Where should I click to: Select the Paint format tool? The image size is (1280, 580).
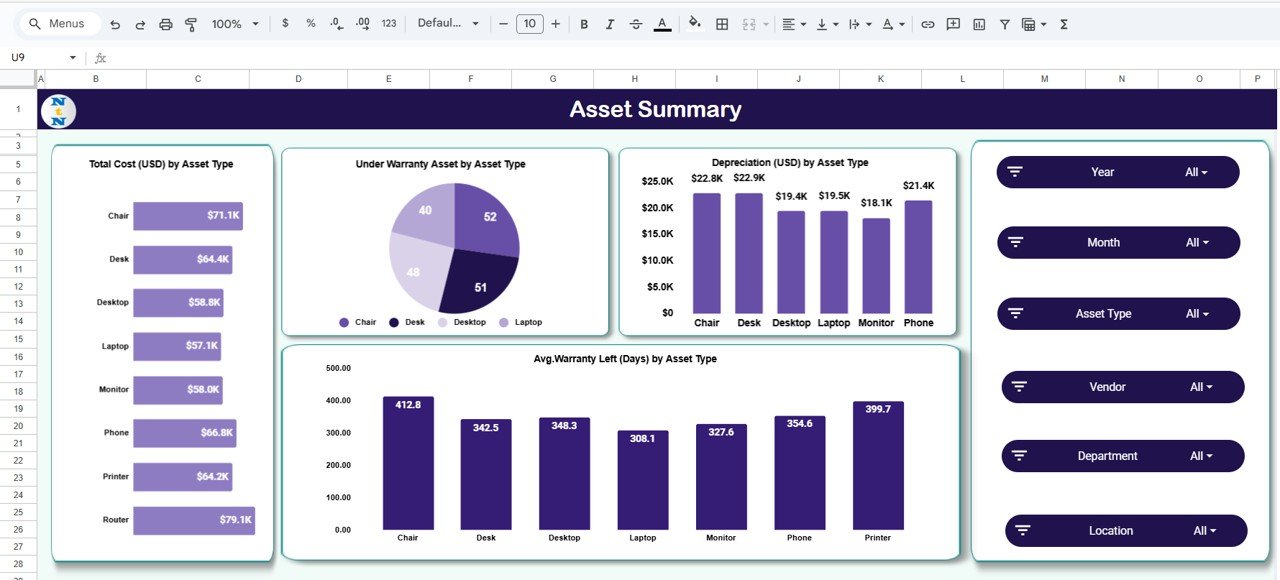coord(191,24)
